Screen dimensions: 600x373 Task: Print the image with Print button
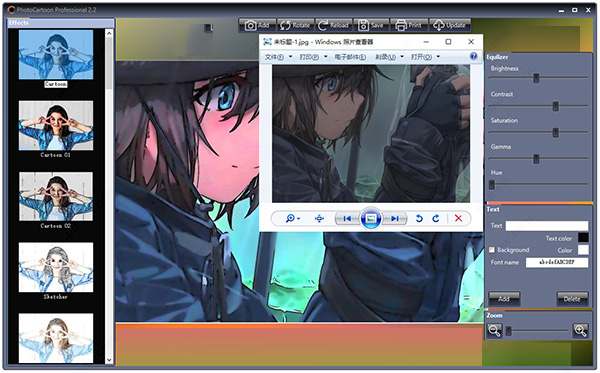coord(409,25)
